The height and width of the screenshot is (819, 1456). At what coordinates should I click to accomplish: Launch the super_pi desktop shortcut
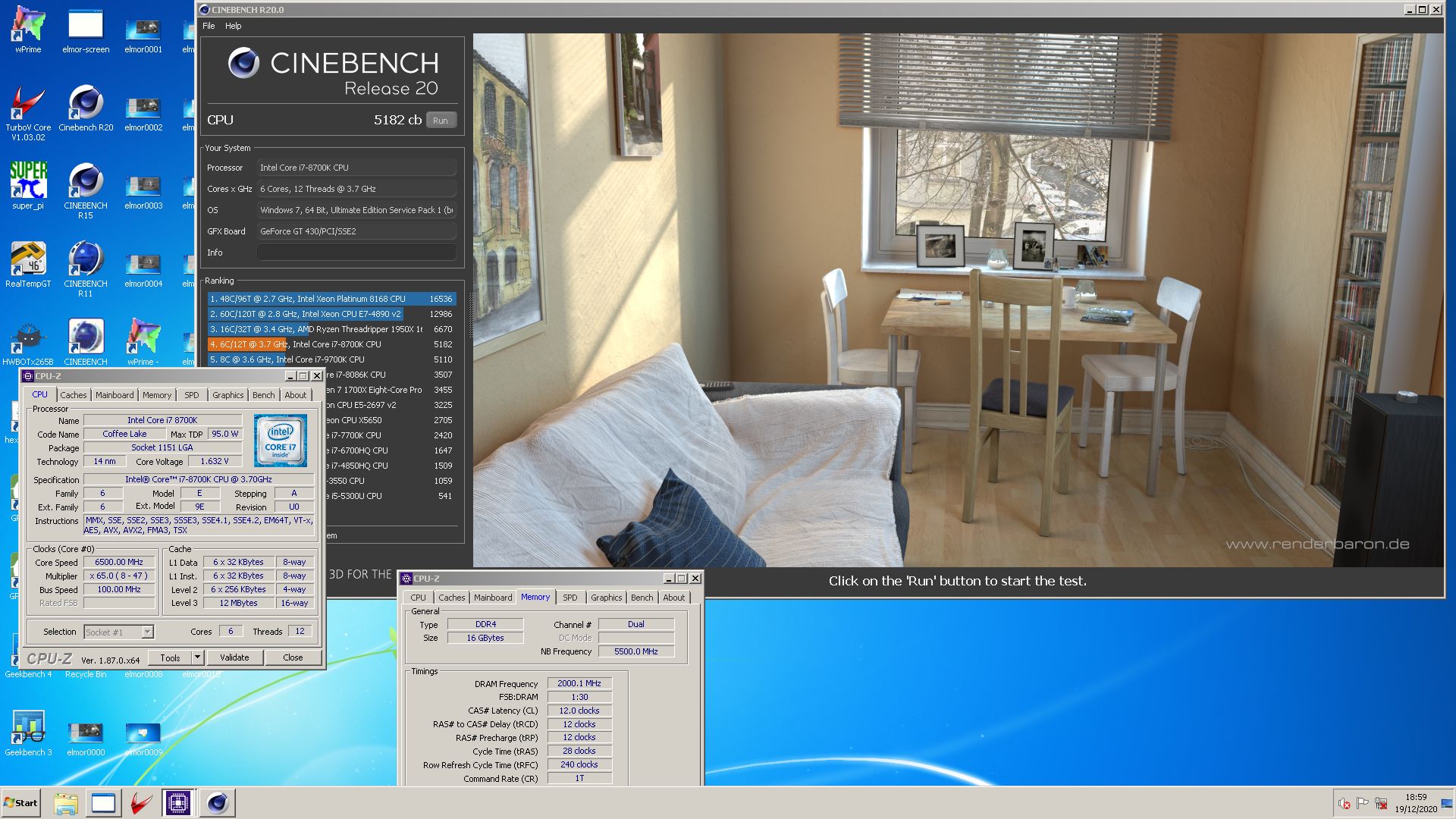(x=28, y=187)
